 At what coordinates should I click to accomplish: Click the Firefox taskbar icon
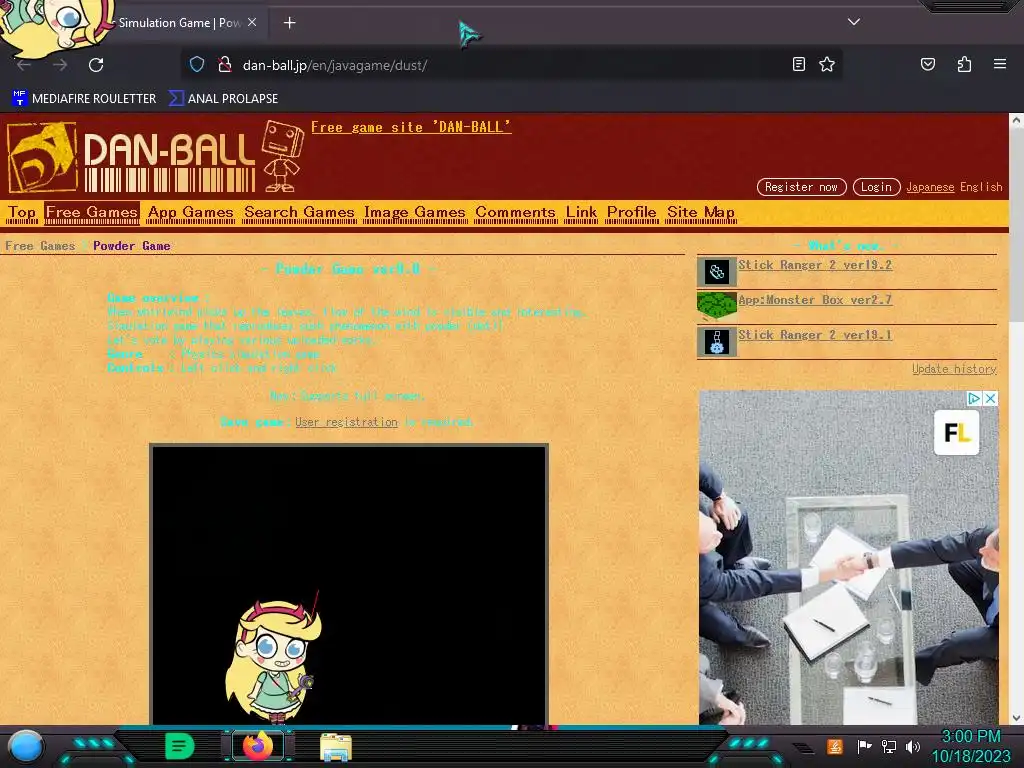258,746
